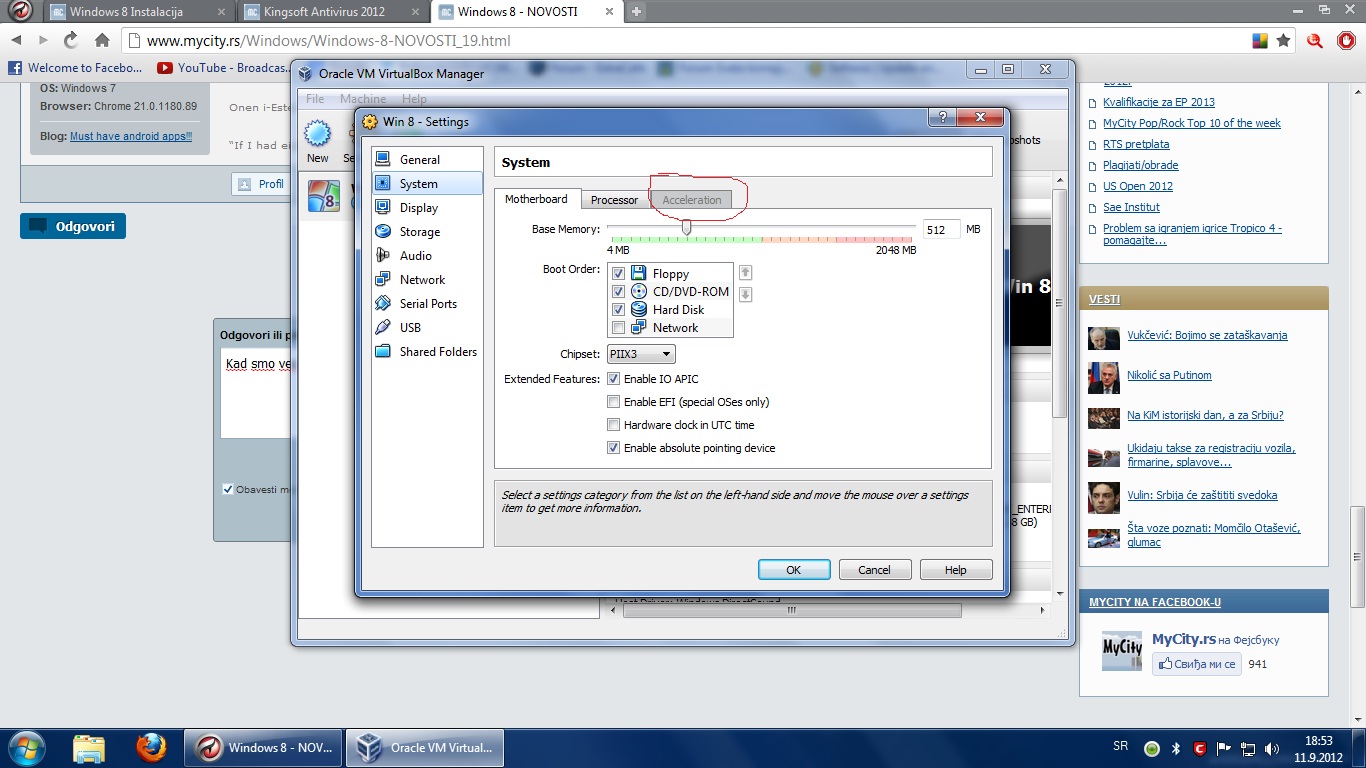Click the Base Memory value field showing 512
The image size is (1366, 768).
click(x=941, y=229)
